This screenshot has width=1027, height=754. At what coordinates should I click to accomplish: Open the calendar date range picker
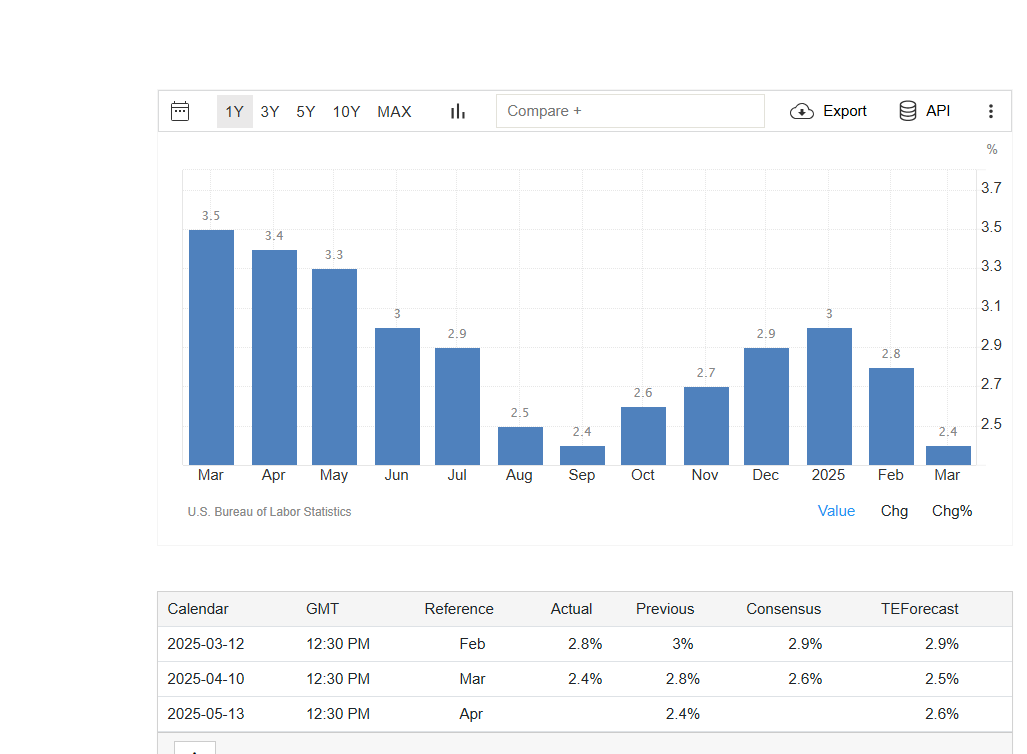(x=180, y=111)
